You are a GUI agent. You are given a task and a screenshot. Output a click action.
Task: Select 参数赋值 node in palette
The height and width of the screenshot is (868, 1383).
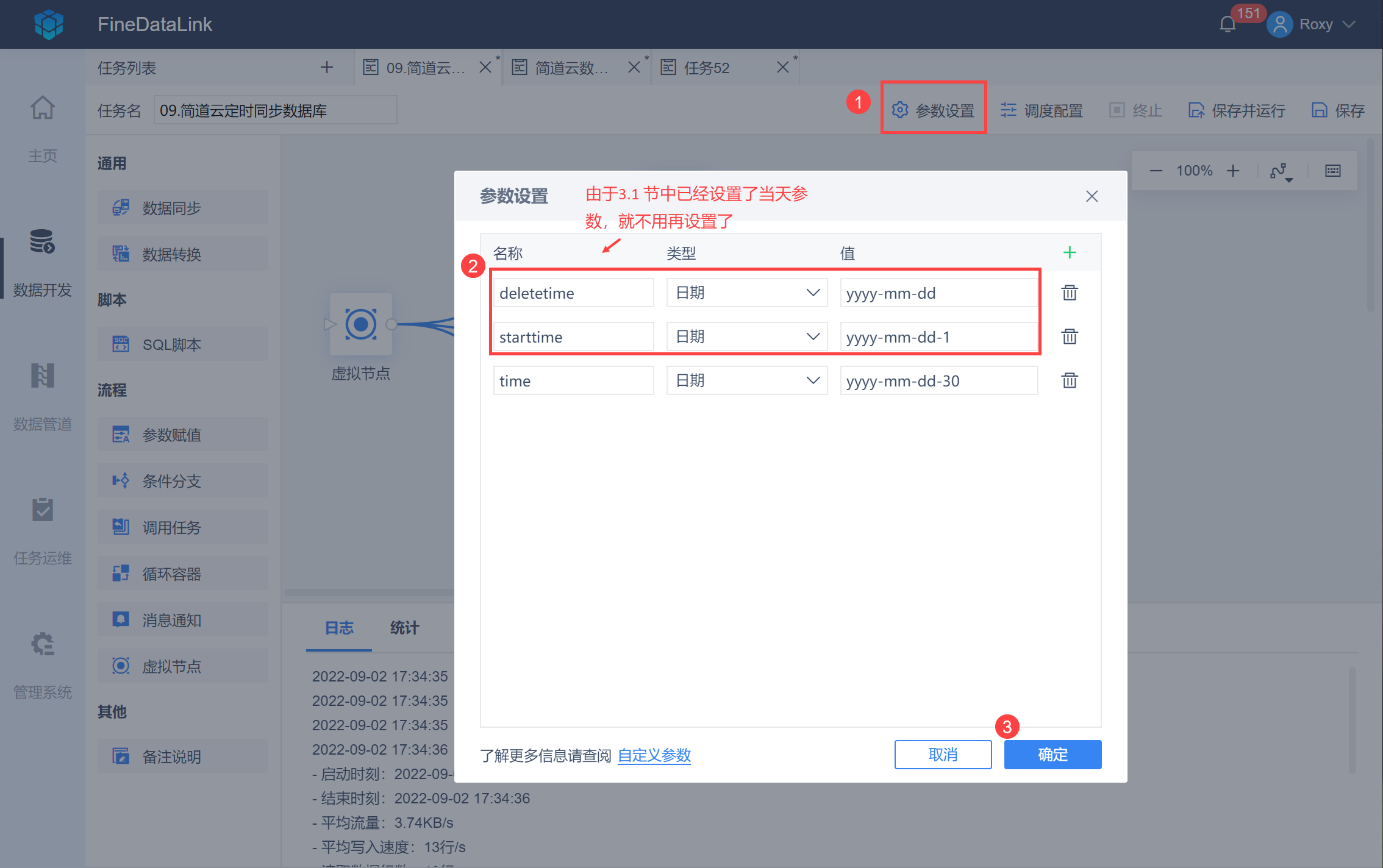(183, 435)
